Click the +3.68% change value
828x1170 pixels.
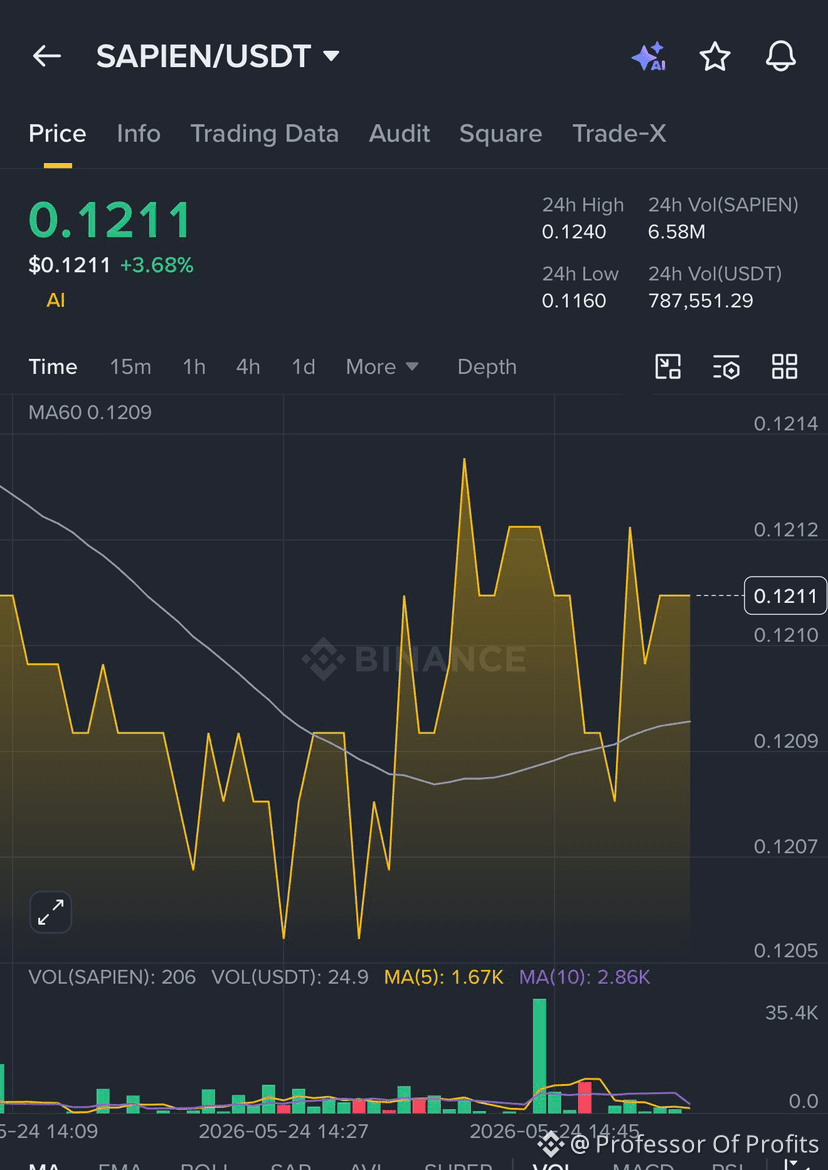157,265
